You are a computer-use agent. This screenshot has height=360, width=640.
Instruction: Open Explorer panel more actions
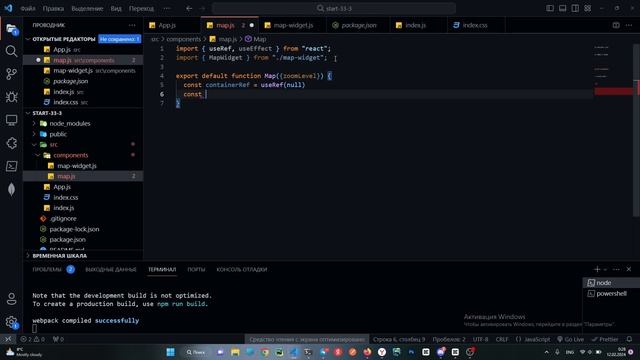coord(132,25)
